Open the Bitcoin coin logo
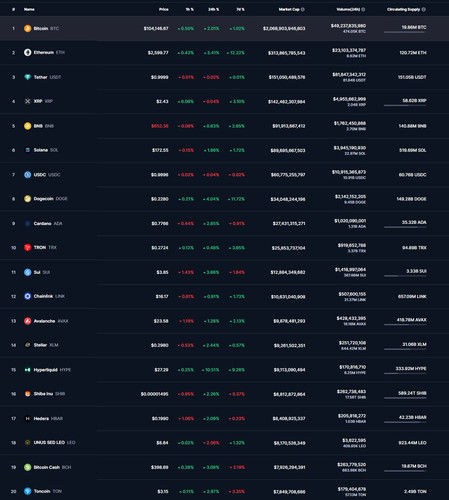Viewport: 449px width, 500px height. (x=28, y=28)
